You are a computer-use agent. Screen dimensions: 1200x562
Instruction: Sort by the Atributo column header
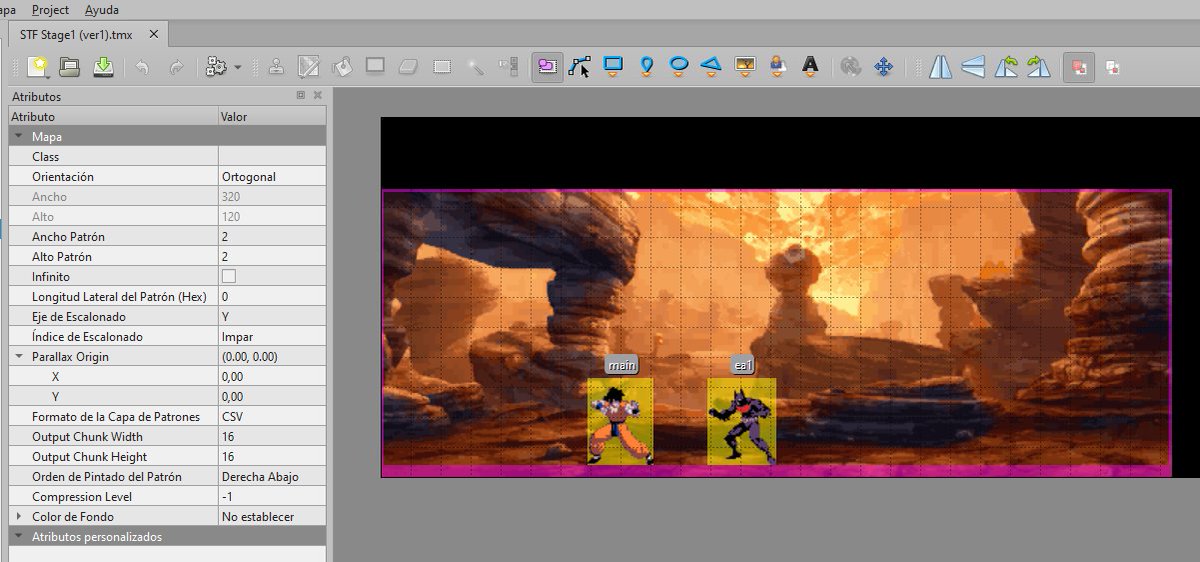point(113,117)
